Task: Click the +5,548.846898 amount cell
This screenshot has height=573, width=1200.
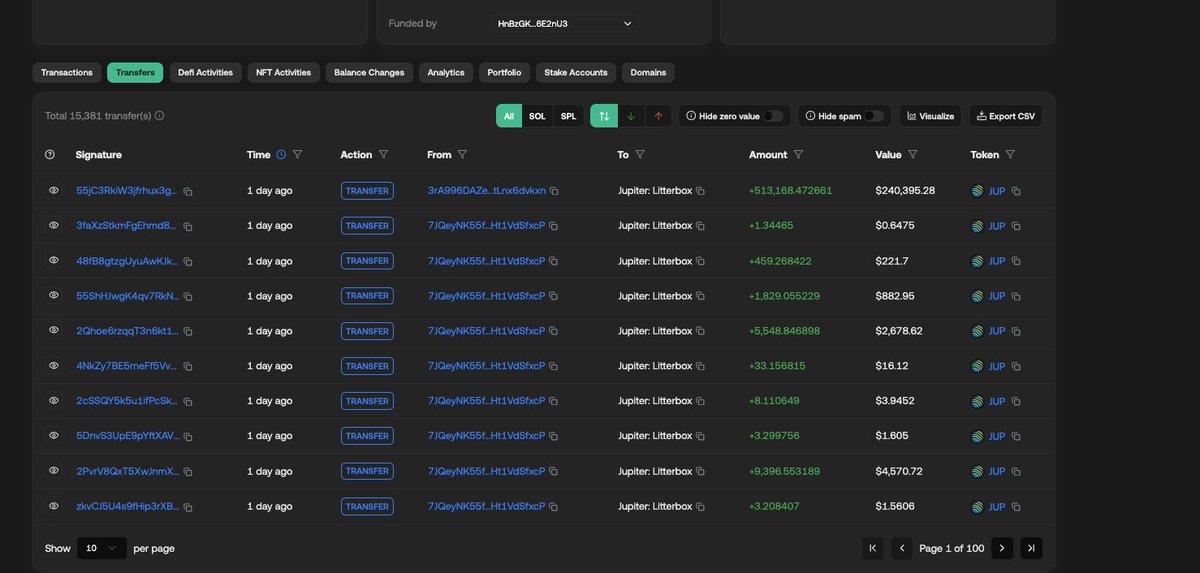Action: coord(784,331)
